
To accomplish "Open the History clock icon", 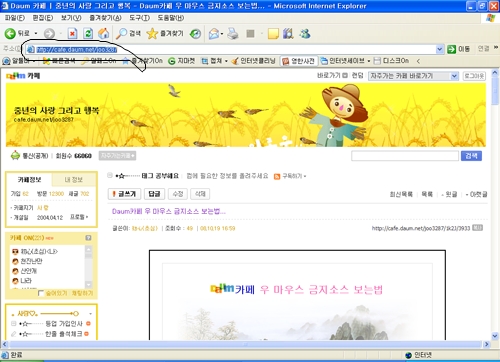I will click(195, 33).
